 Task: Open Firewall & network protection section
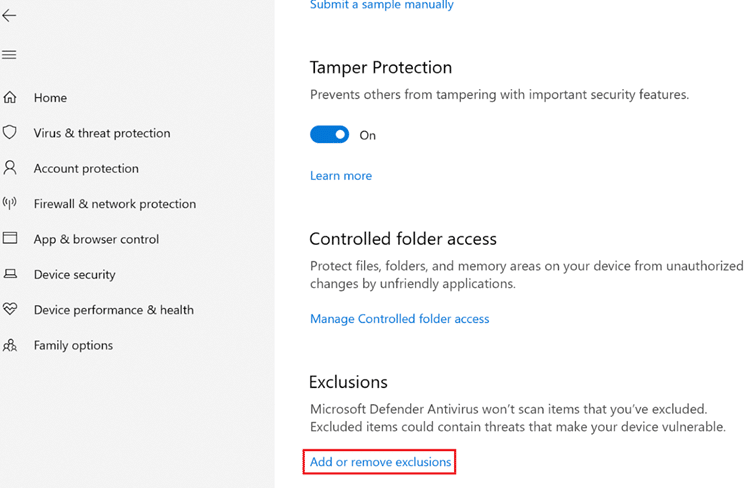click(115, 204)
